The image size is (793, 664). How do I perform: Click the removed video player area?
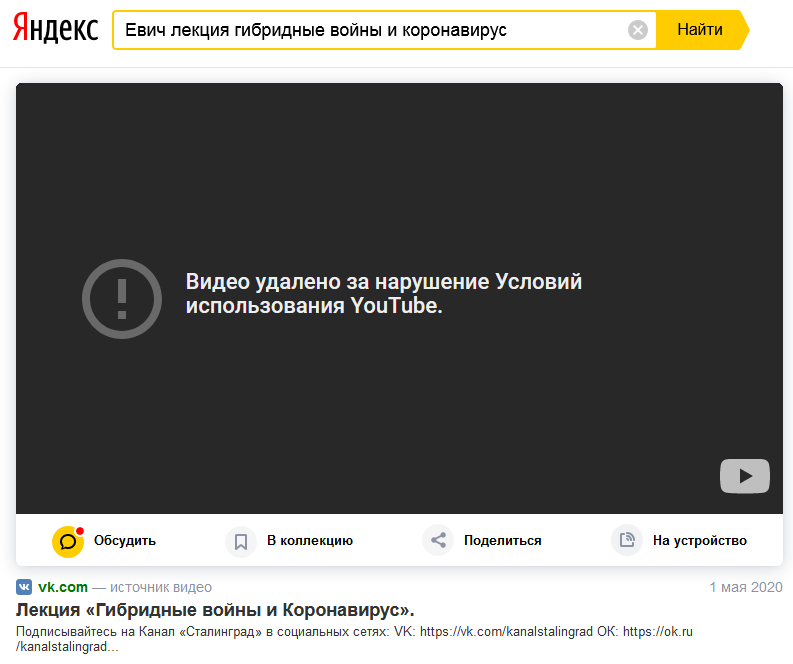point(400,298)
